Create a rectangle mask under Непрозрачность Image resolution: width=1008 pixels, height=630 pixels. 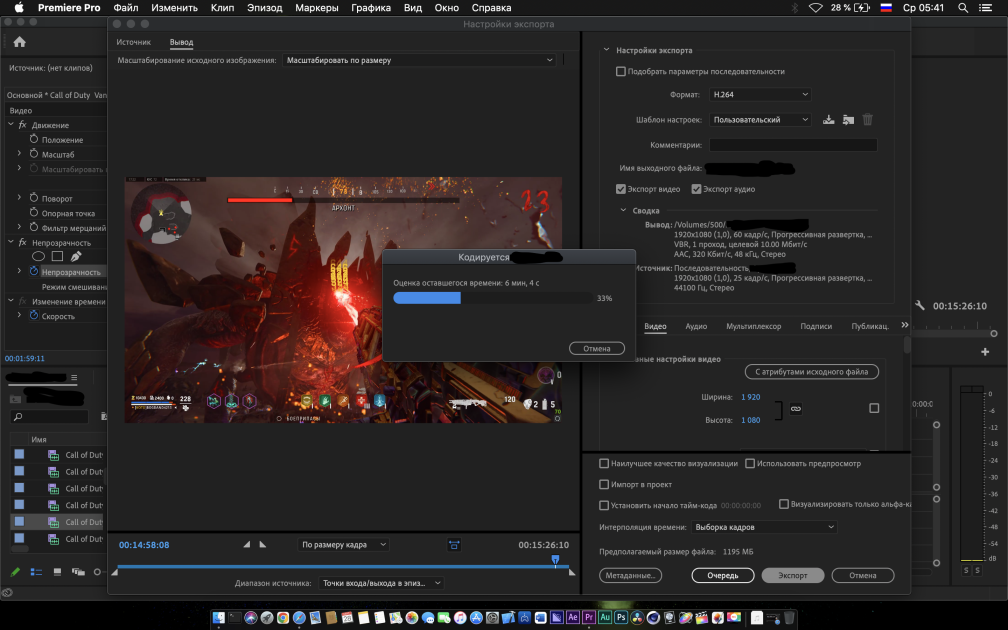tap(57, 256)
